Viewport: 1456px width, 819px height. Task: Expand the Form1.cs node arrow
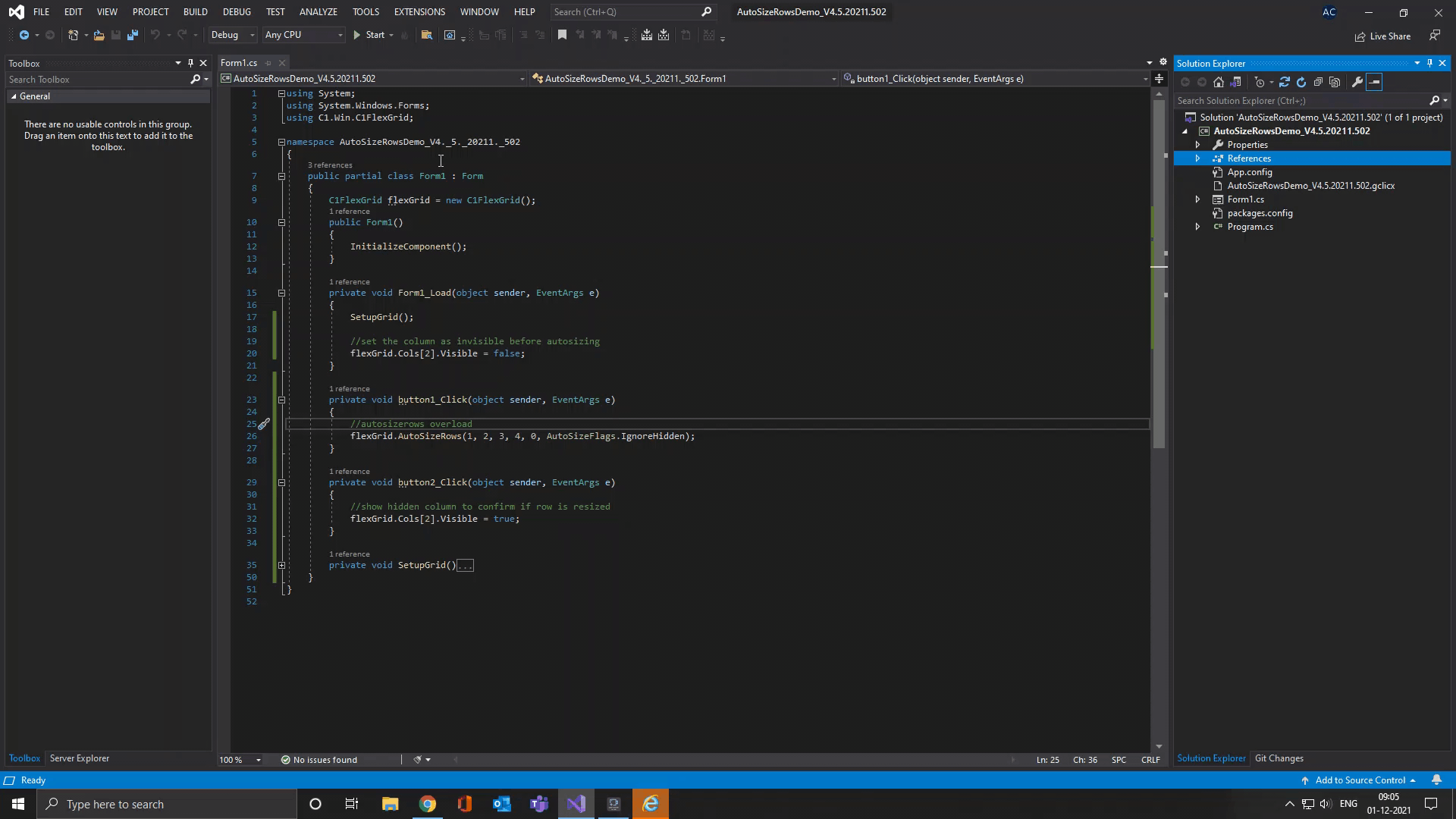1197,199
